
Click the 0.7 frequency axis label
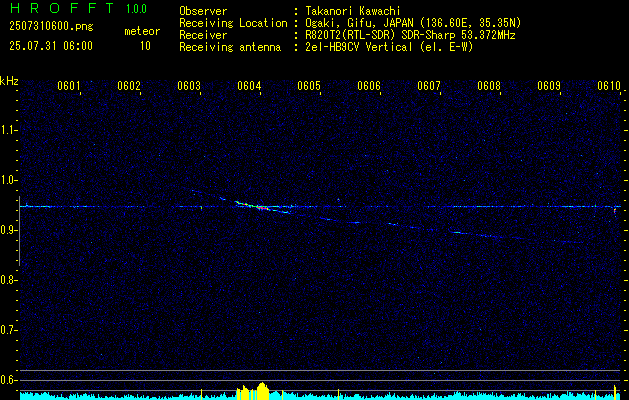tap(8, 331)
